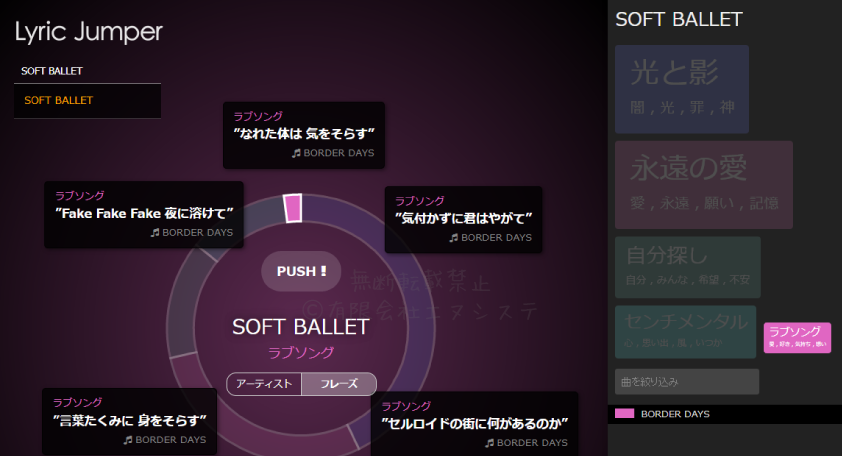
Task: Click music note icon on "セルロイドの街に" card
Action: coord(490,443)
